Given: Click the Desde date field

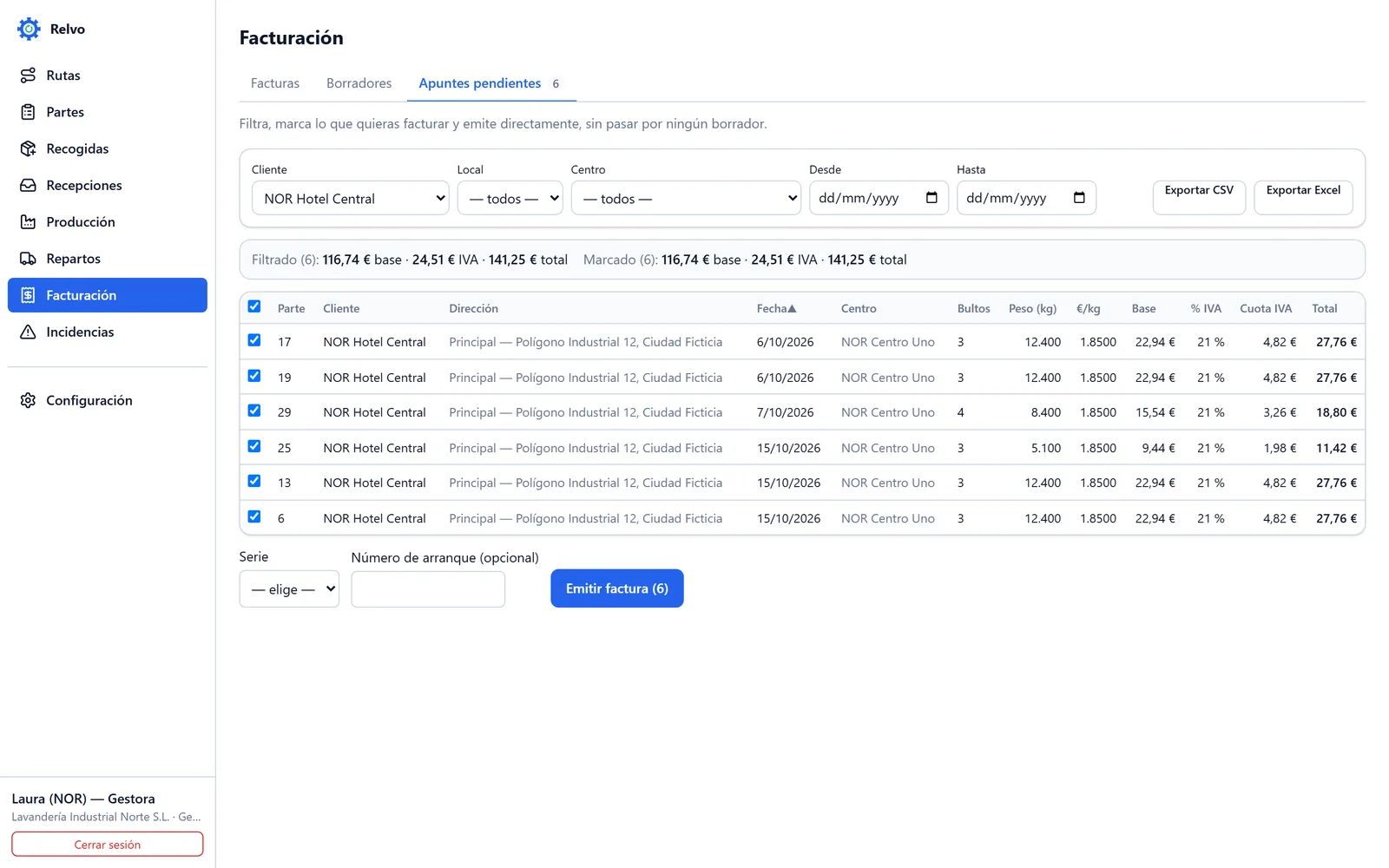Looking at the screenshot, I should [x=879, y=198].
